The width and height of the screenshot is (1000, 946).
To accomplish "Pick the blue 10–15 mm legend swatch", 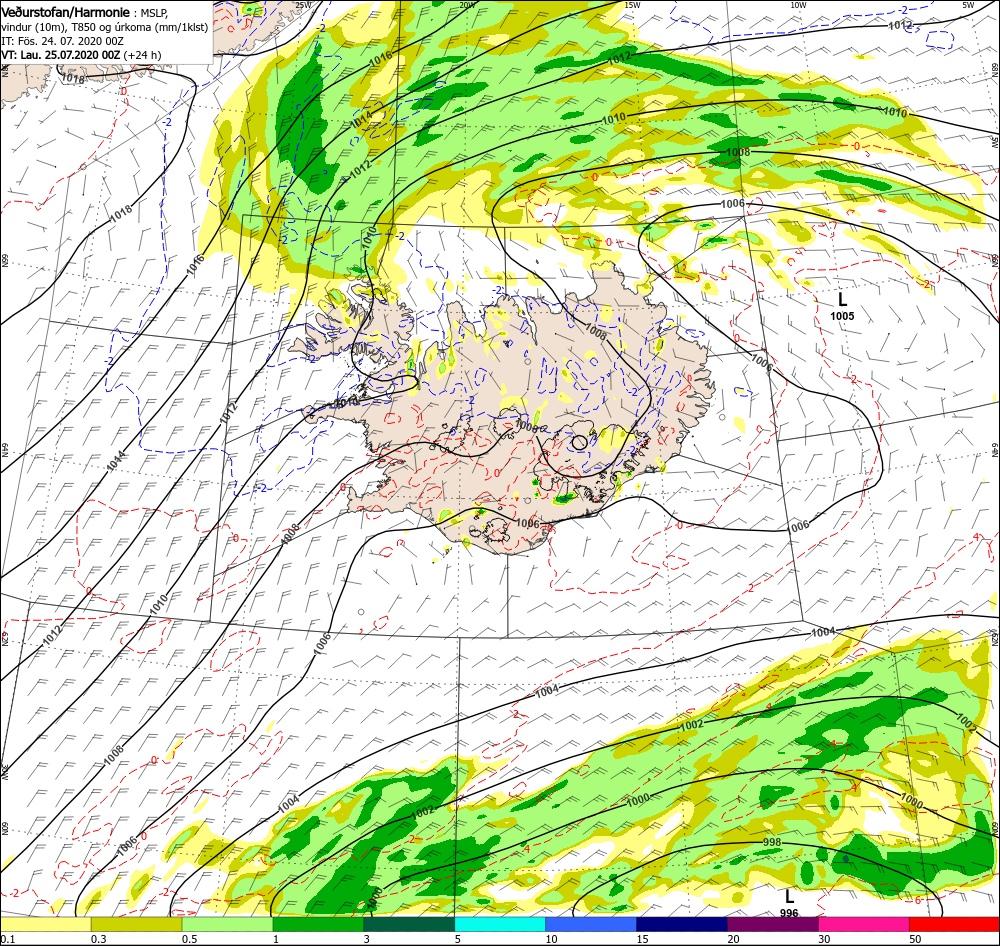I will 591,924.
